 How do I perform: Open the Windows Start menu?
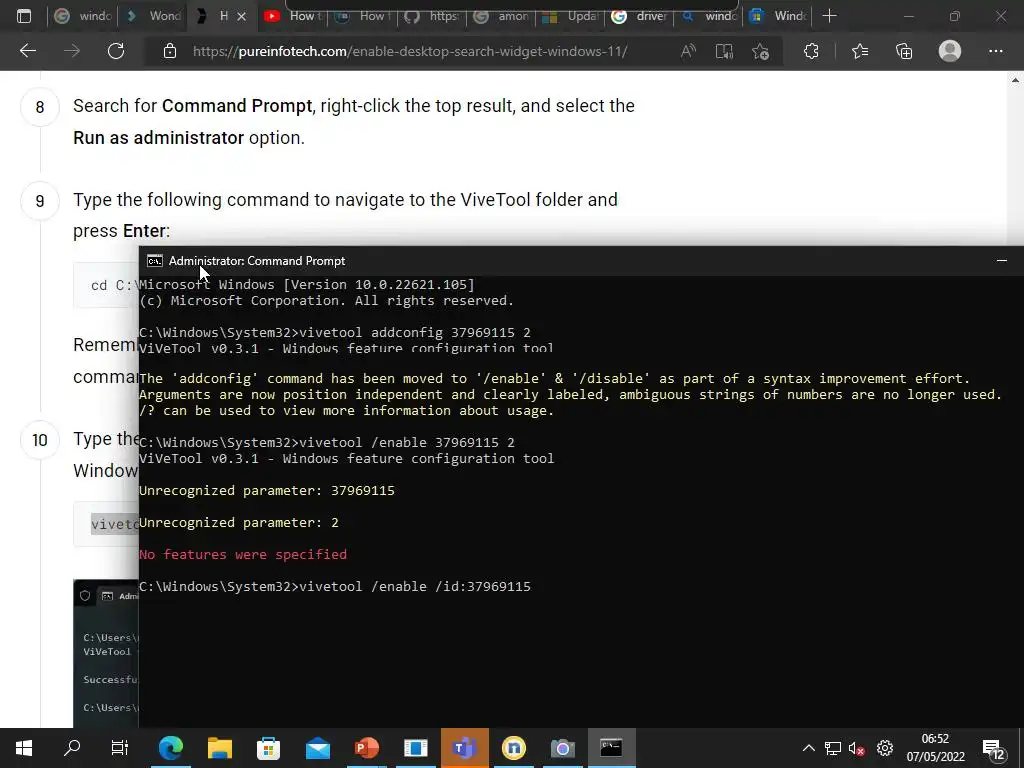pos(24,748)
